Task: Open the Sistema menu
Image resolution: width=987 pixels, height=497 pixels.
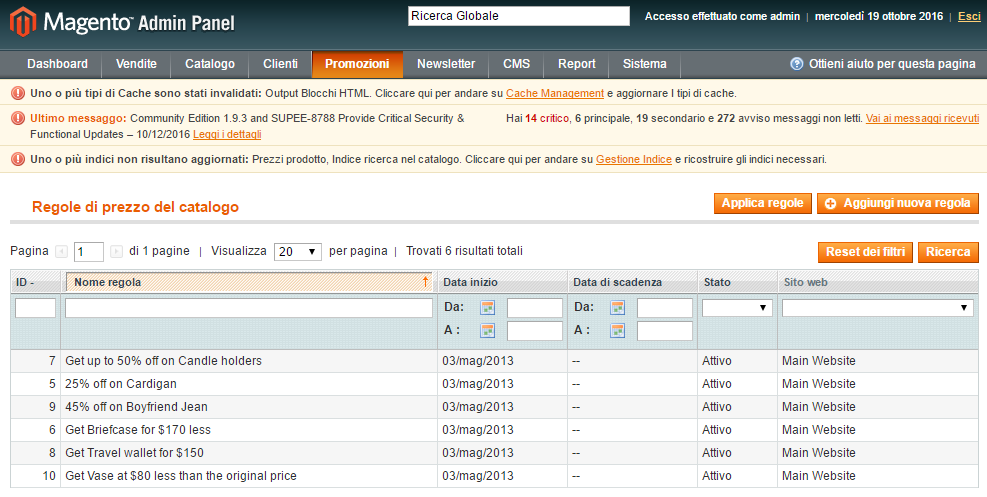Action: 645,64
